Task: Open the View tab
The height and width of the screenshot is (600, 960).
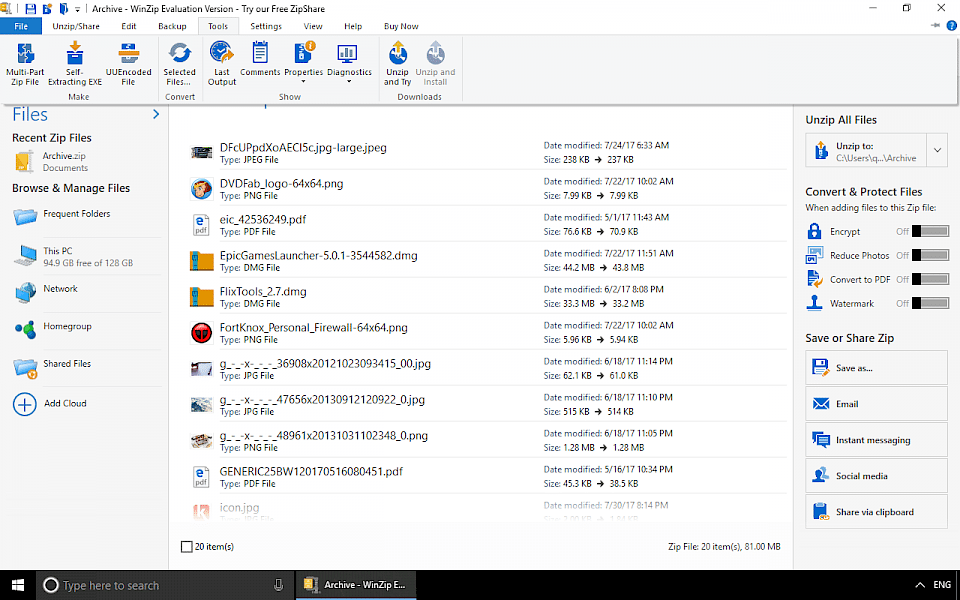Action: point(313,26)
